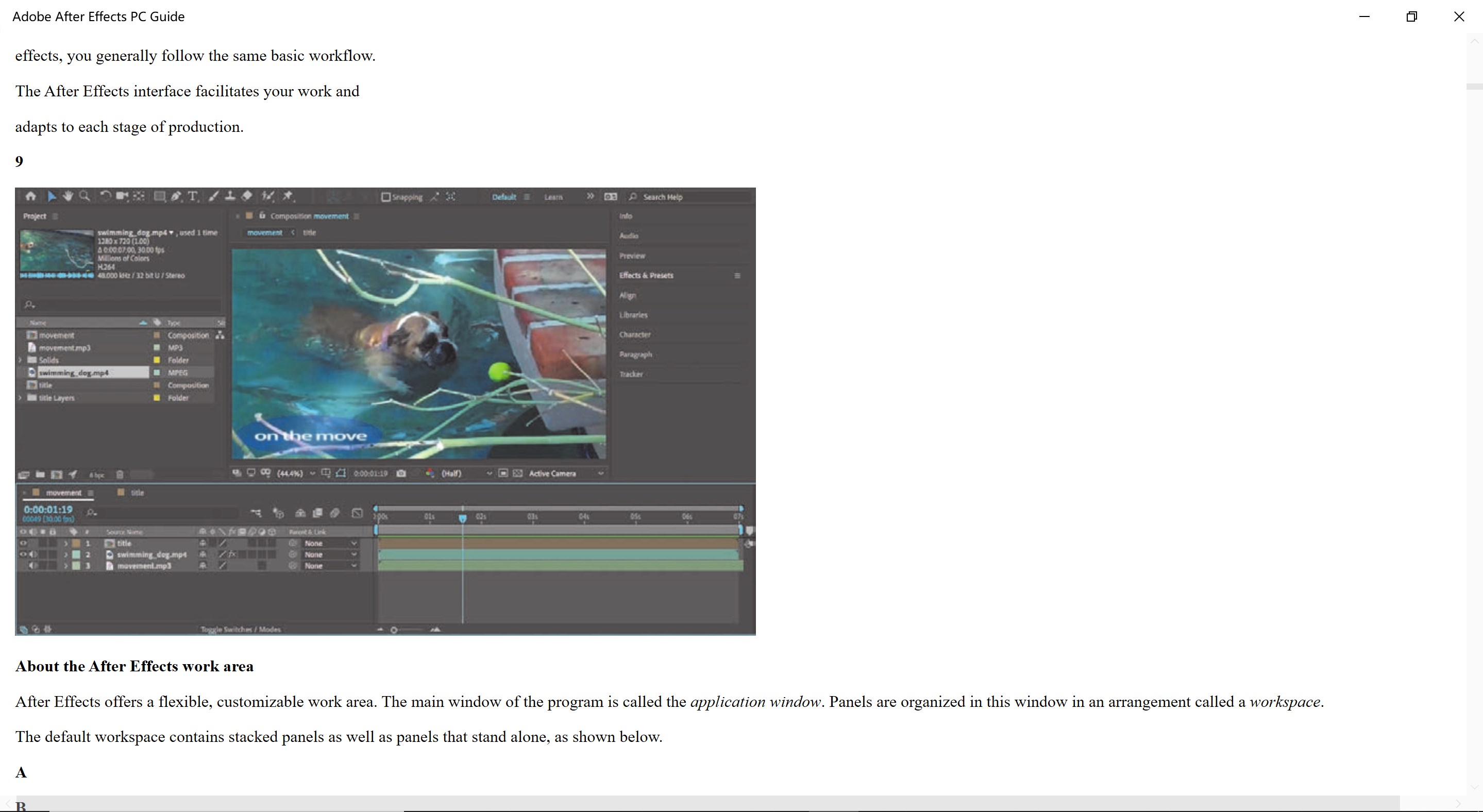Switch to the title timeline tab
Image resolution: width=1483 pixels, height=812 pixels.
137,493
